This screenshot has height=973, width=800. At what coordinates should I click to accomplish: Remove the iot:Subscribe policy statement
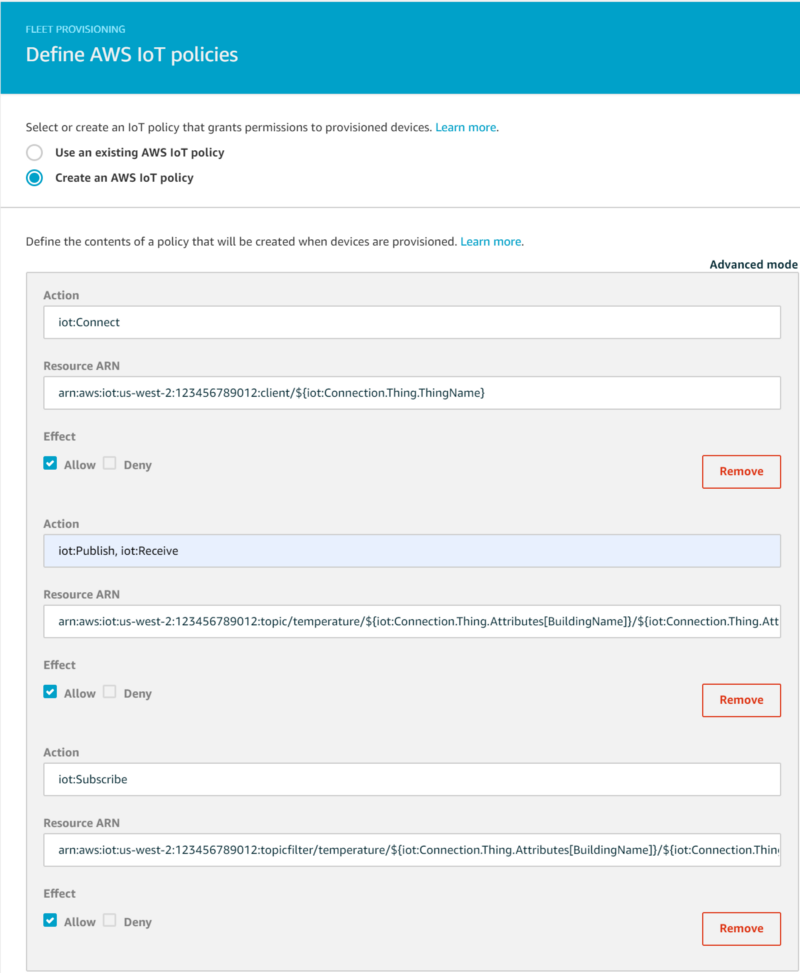741,928
